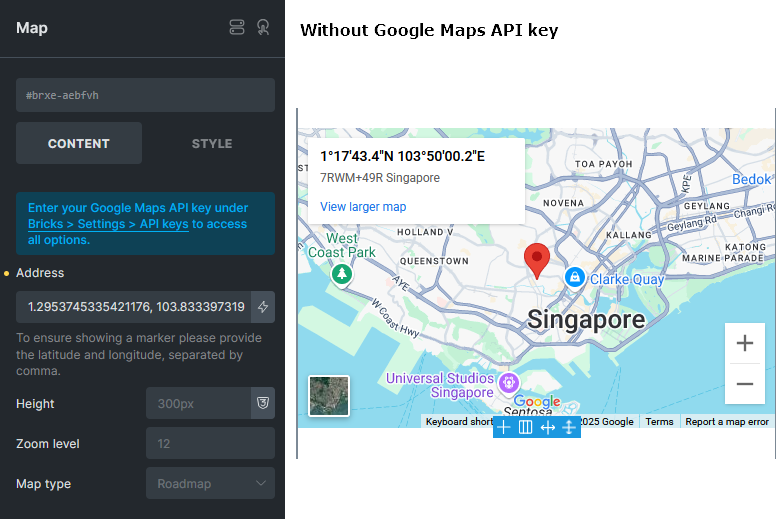Image resolution: width=776 pixels, height=519 pixels.
Task: Click the element states icon beside Map title
Action: (x=237, y=28)
